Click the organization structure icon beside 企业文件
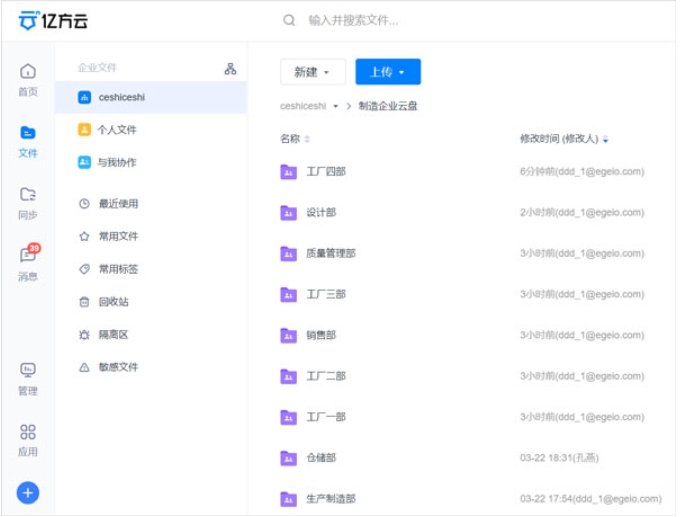 point(230,69)
